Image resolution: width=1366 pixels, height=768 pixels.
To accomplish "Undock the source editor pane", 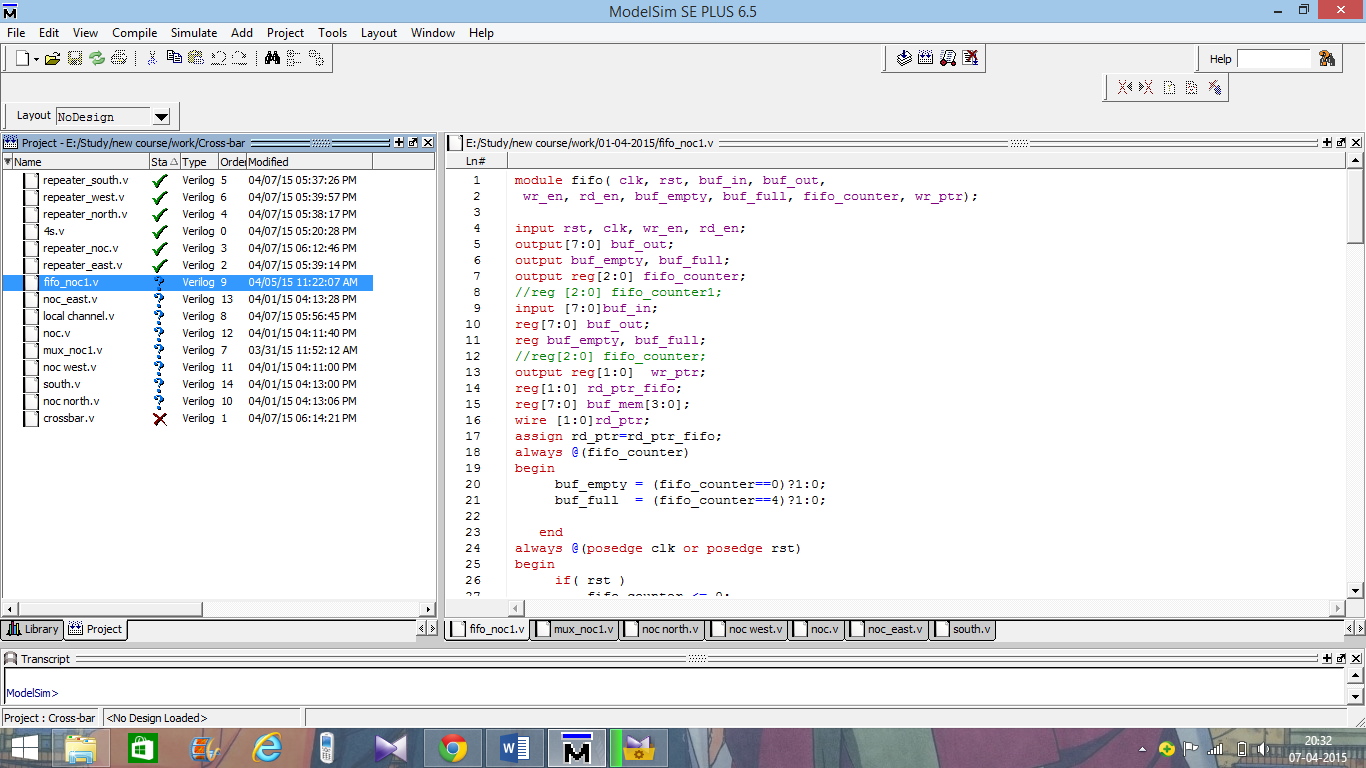I will click(1342, 143).
